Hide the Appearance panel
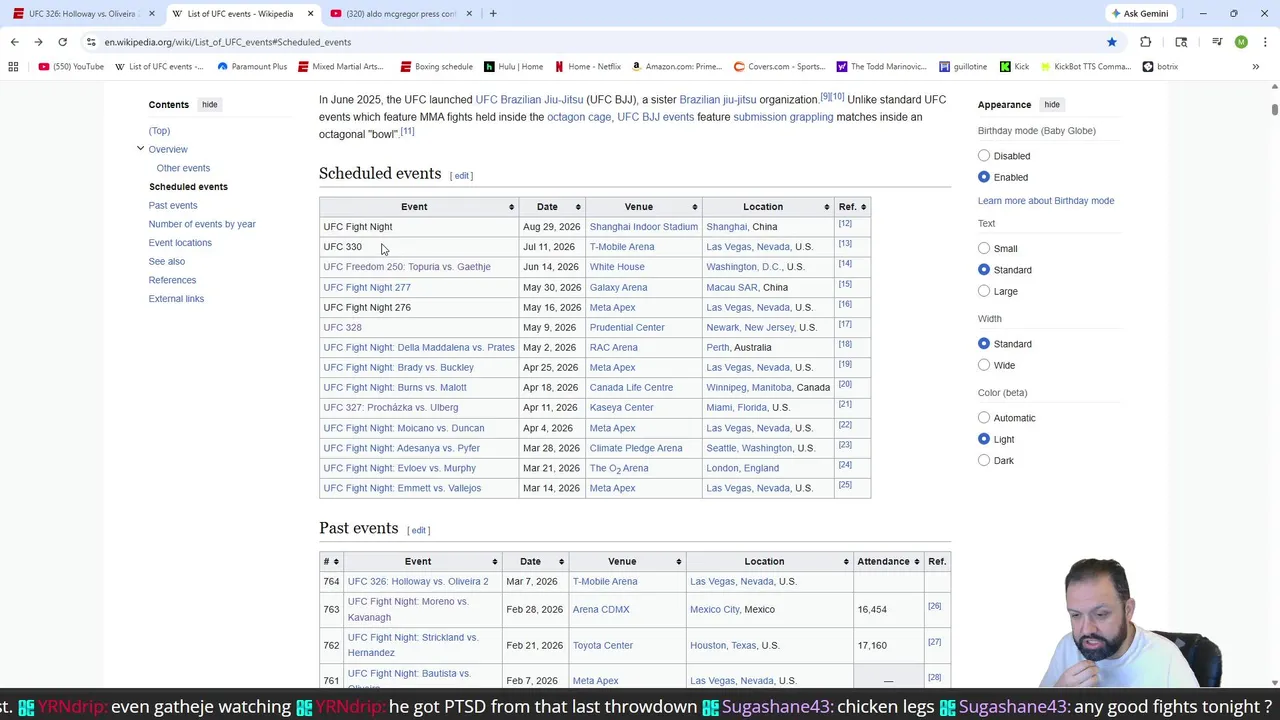The width and height of the screenshot is (1280, 720). point(1051,104)
